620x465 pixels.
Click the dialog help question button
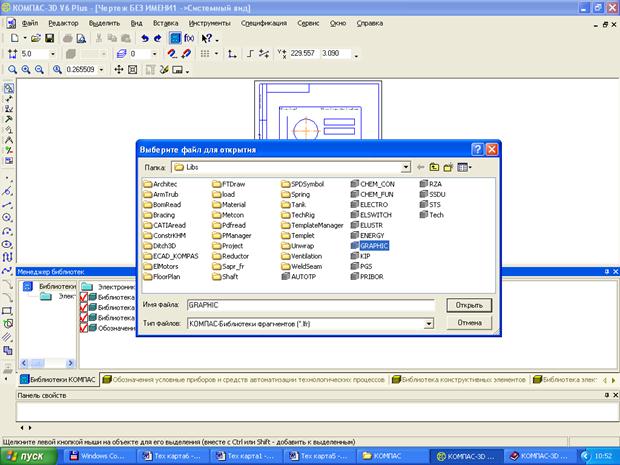tap(477, 149)
